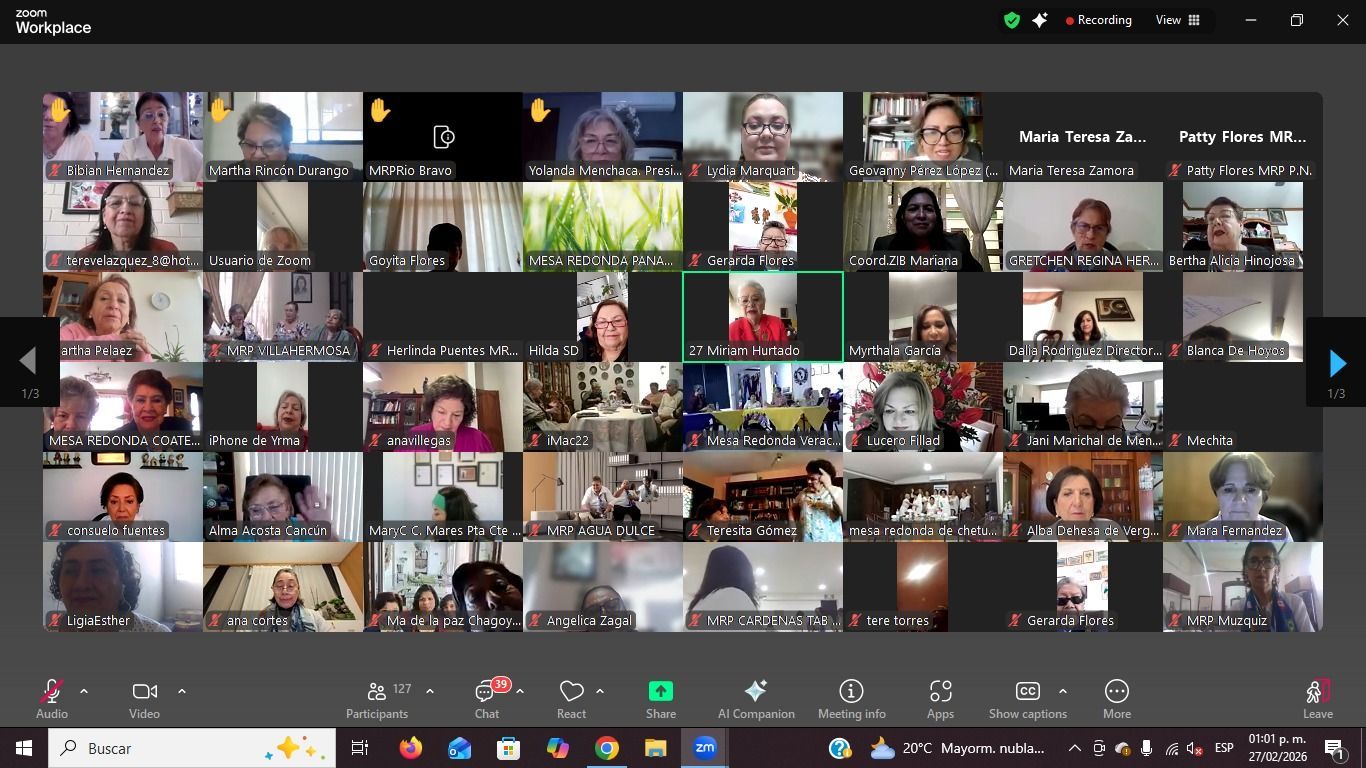Open the More options menu
This screenshot has height=768, width=1366.
click(x=1116, y=698)
